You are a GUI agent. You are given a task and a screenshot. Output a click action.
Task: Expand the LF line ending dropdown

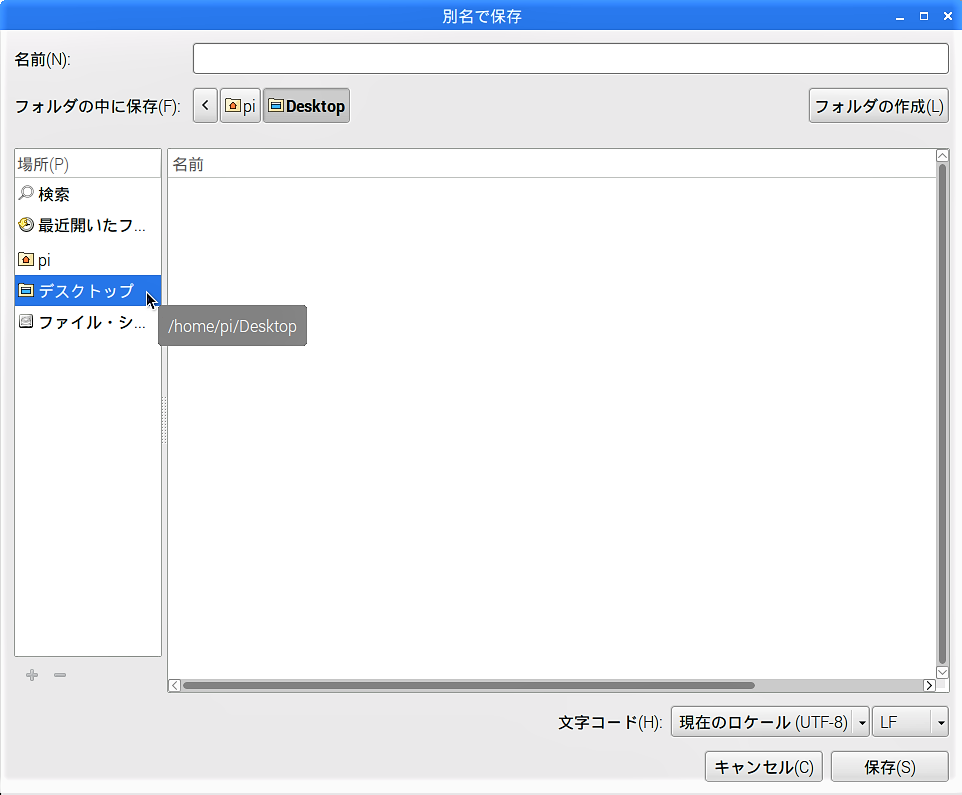pos(909,722)
